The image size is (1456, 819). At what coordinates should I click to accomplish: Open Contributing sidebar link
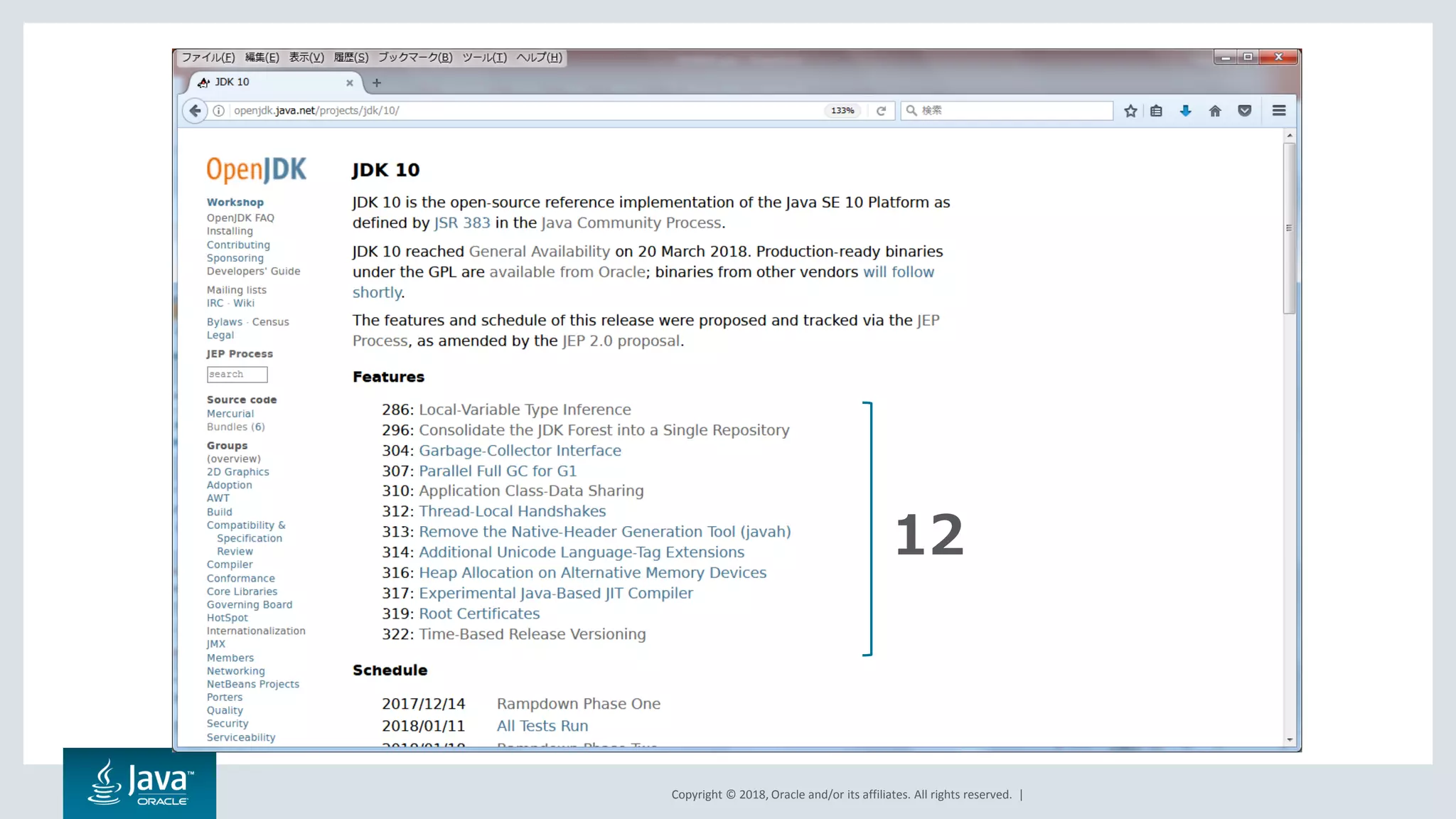pos(238,245)
